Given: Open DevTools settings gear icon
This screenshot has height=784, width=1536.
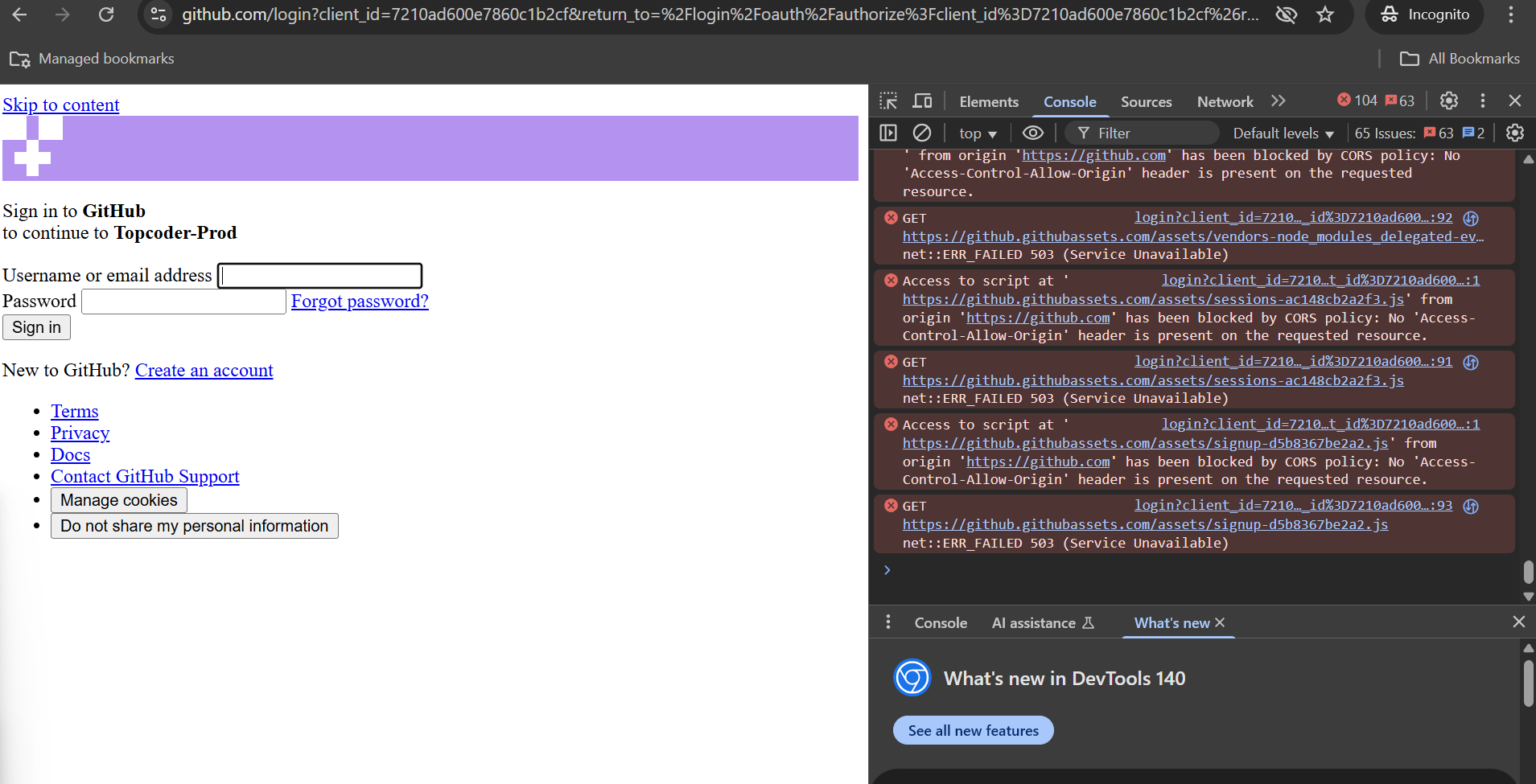Looking at the screenshot, I should tap(1448, 101).
